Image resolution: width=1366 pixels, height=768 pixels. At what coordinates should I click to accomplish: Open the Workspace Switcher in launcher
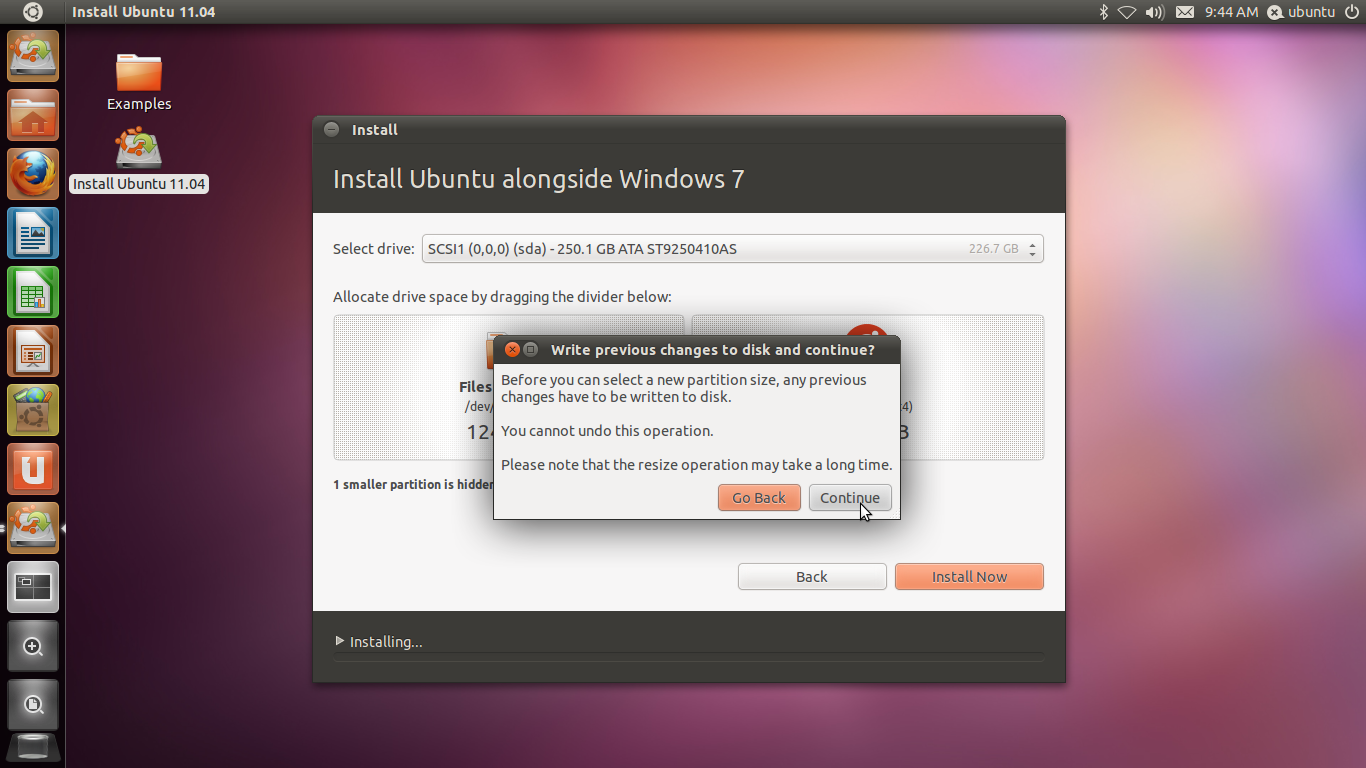pos(33,587)
